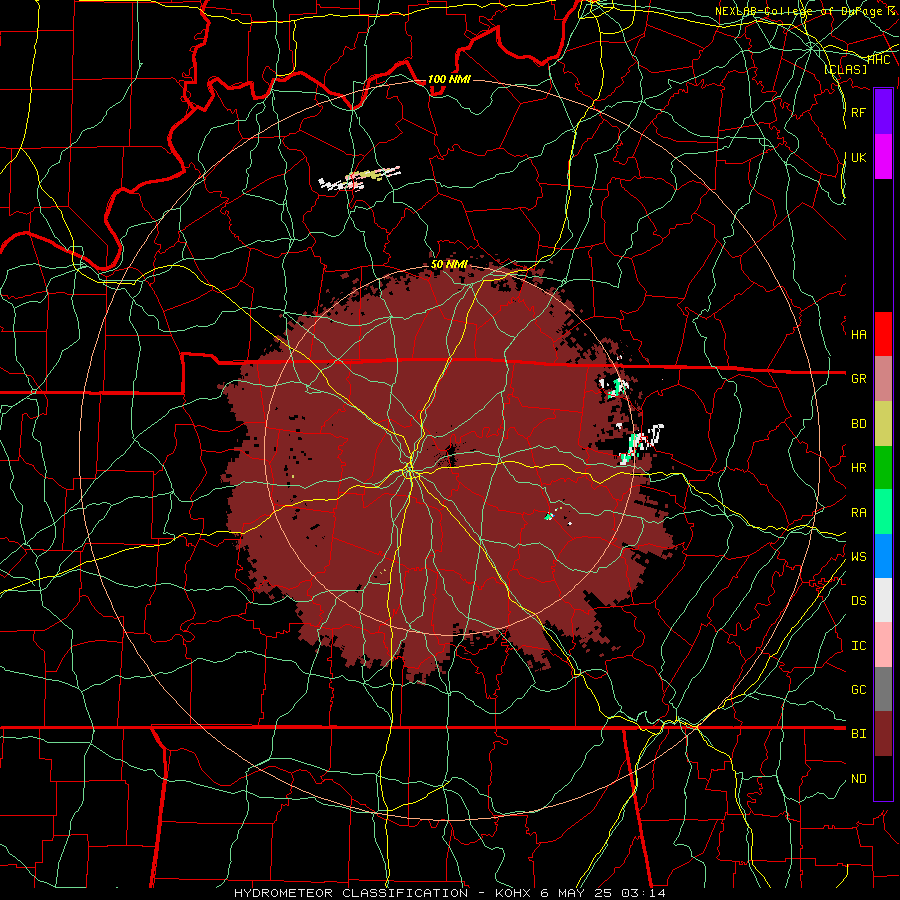
Task: Click the radar site at the highway convergence center
Action: click(x=410, y=472)
